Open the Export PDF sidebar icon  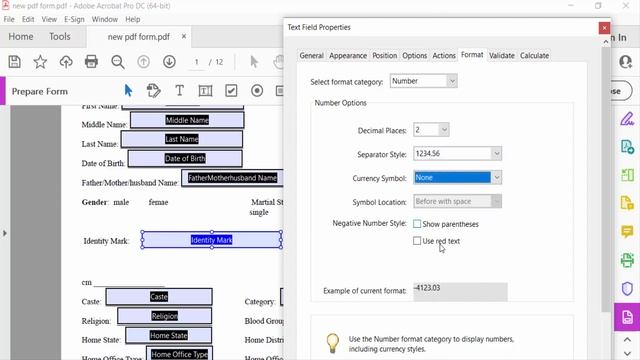pos(627,147)
